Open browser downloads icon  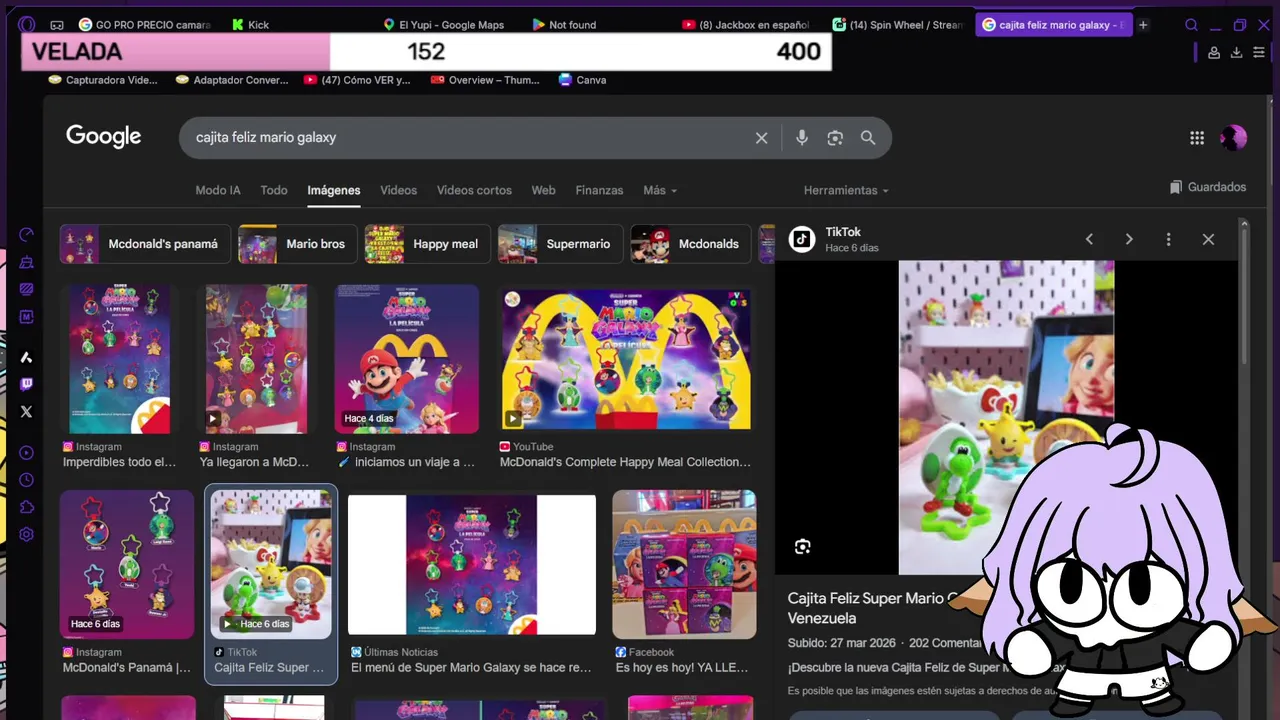click(1237, 53)
